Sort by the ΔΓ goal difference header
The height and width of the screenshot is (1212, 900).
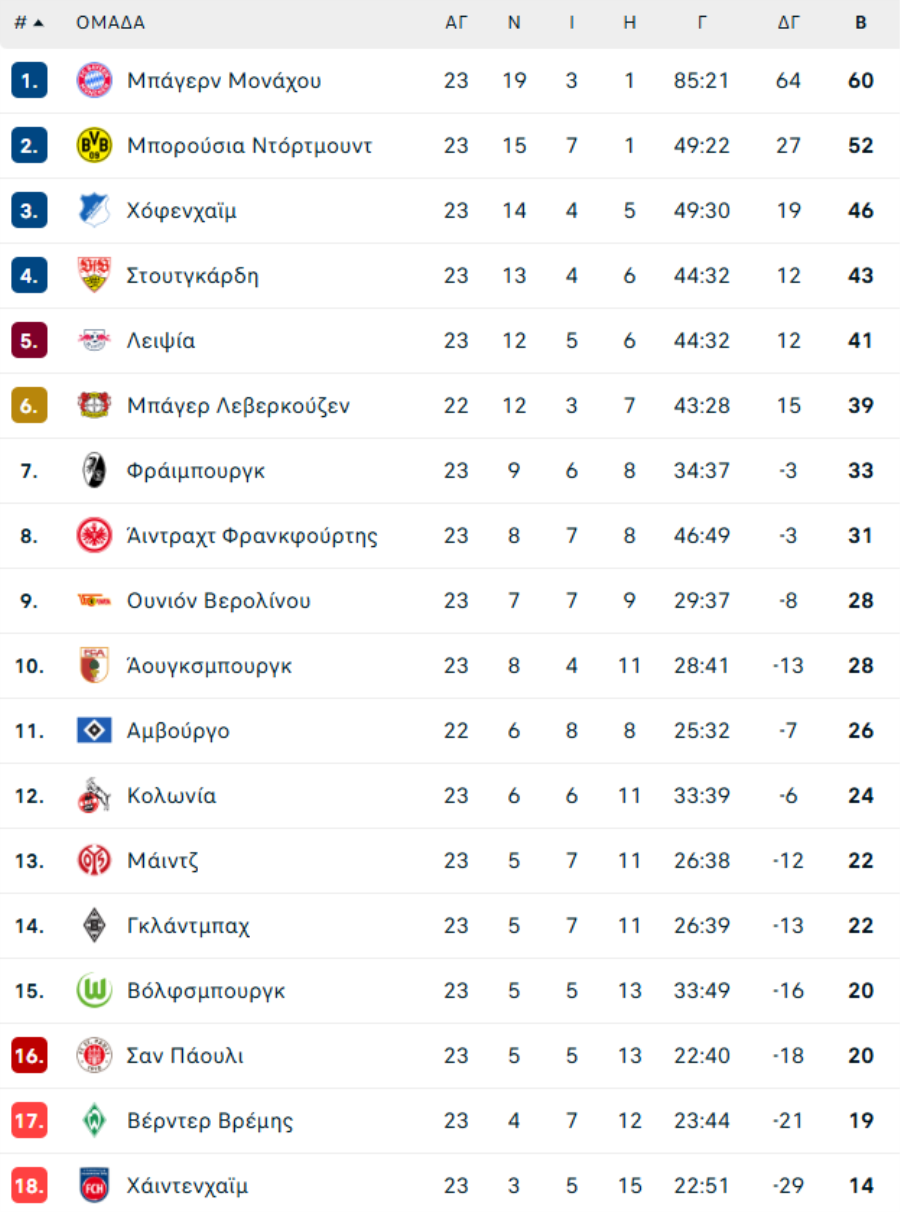[x=789, y=23]
